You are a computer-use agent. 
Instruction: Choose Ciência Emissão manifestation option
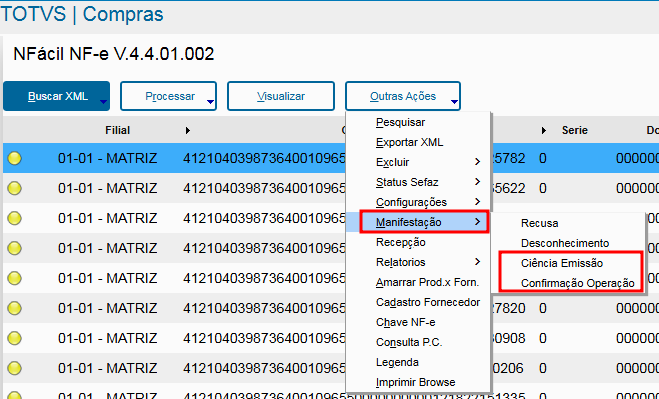tap(562, 263)
